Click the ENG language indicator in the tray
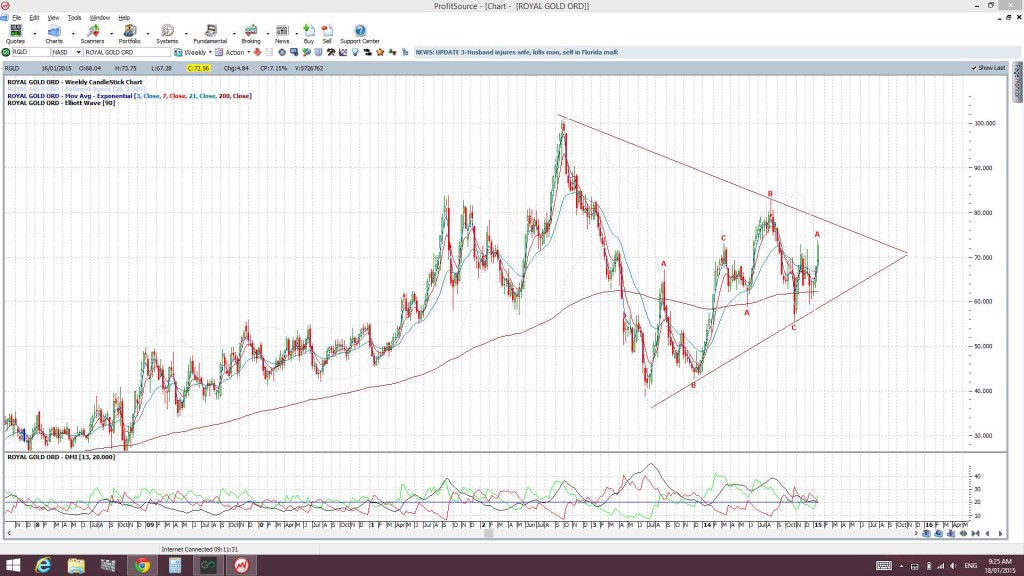Screen dimensions: 1024x576 pyautogui.click(x=970, y=566)
